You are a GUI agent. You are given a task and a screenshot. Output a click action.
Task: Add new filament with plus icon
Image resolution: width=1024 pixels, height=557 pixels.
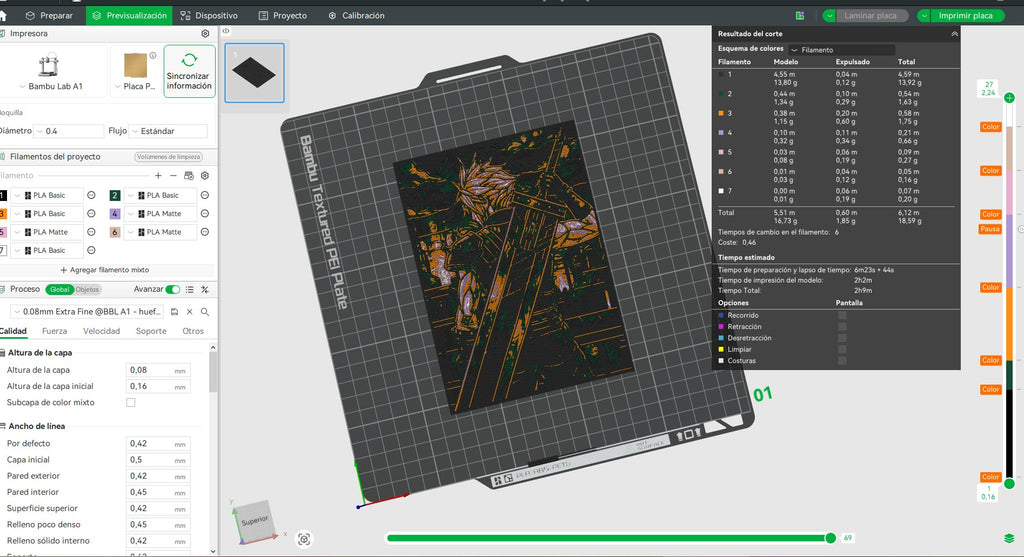pyautogui.click(x=158, y=176)
